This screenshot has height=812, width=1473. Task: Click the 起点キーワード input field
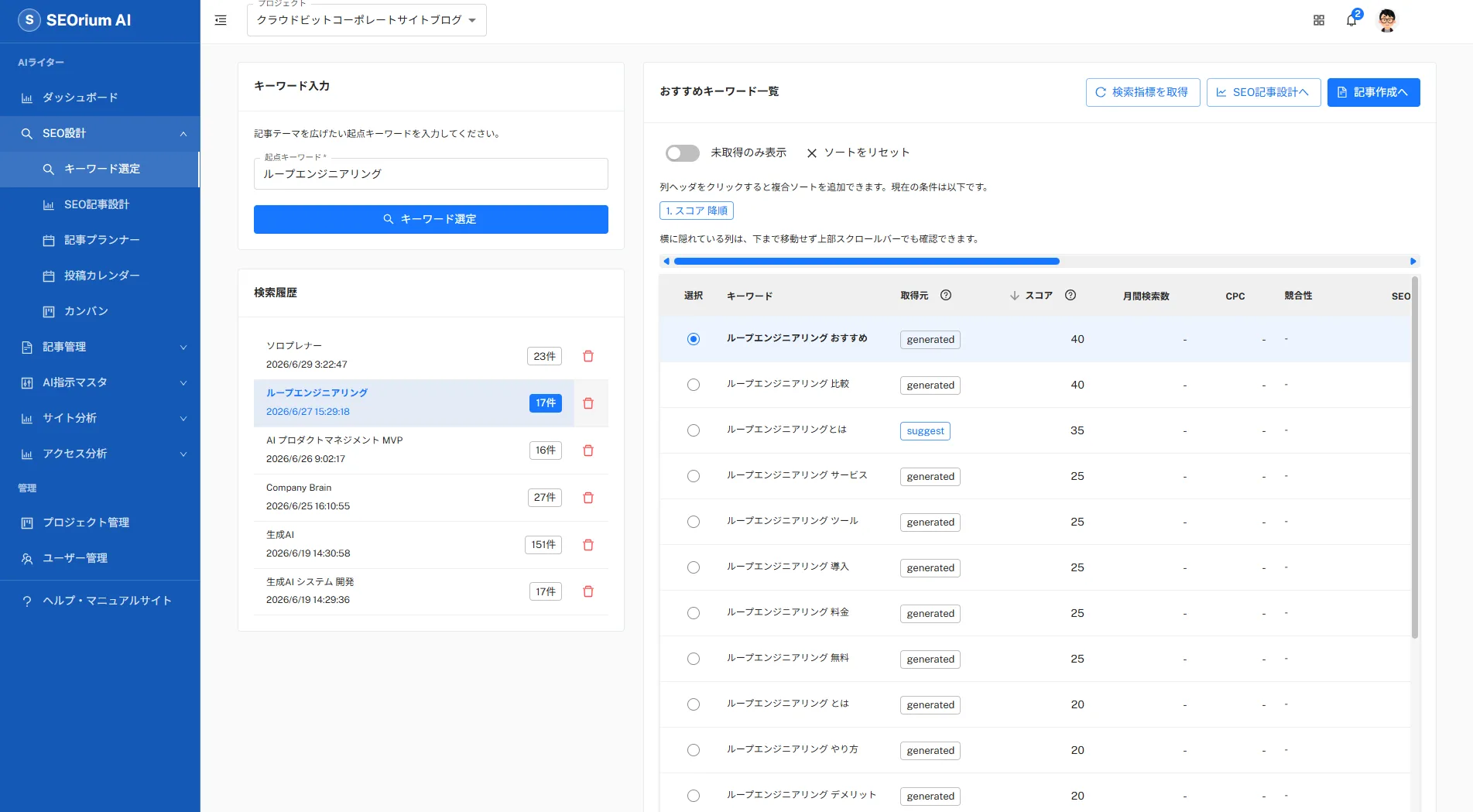[x=430, y=173]
